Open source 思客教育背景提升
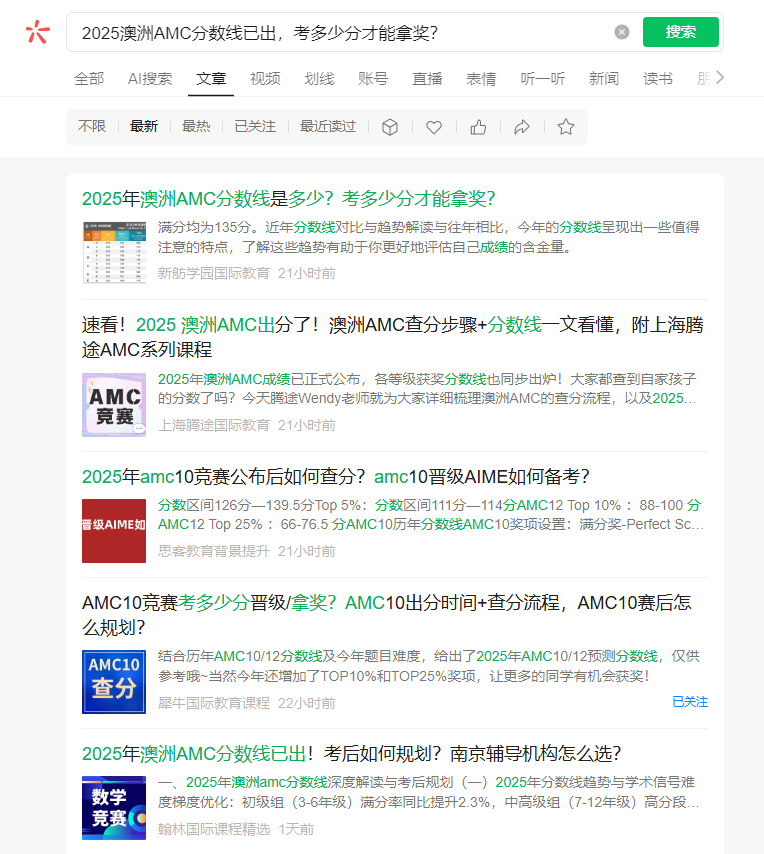The height and width of the screenshot is (854, 764). click(213, 551)
